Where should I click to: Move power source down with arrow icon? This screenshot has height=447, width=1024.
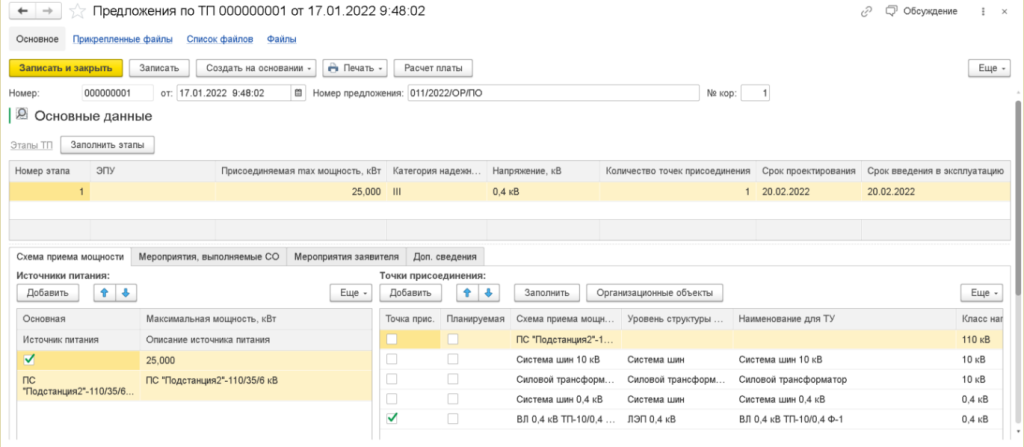click(x=126, y=292)
